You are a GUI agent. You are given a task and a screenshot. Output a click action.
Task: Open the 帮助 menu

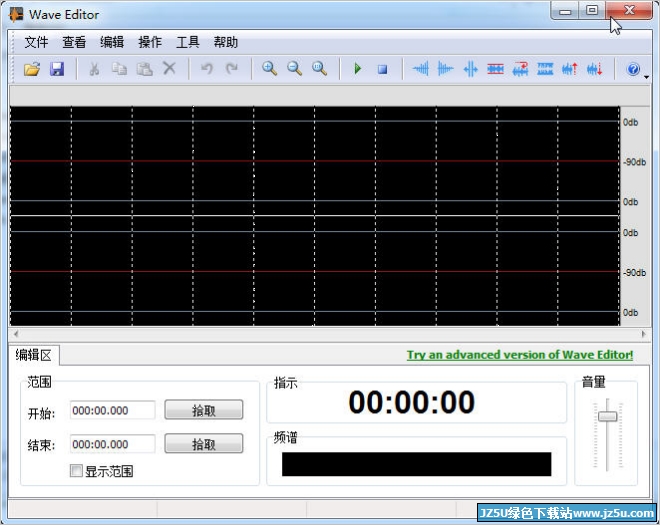[x=226, y=42]
